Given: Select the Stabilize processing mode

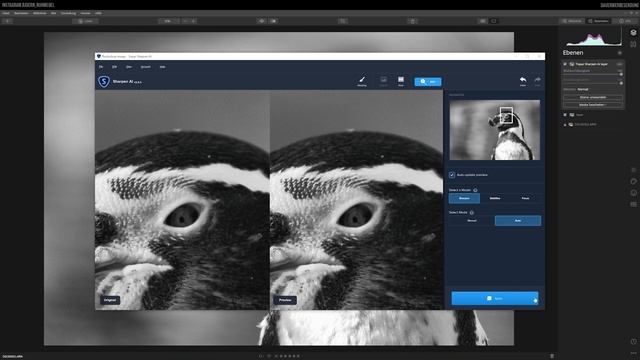Looking at the screenshot, I should coord(495,198).
